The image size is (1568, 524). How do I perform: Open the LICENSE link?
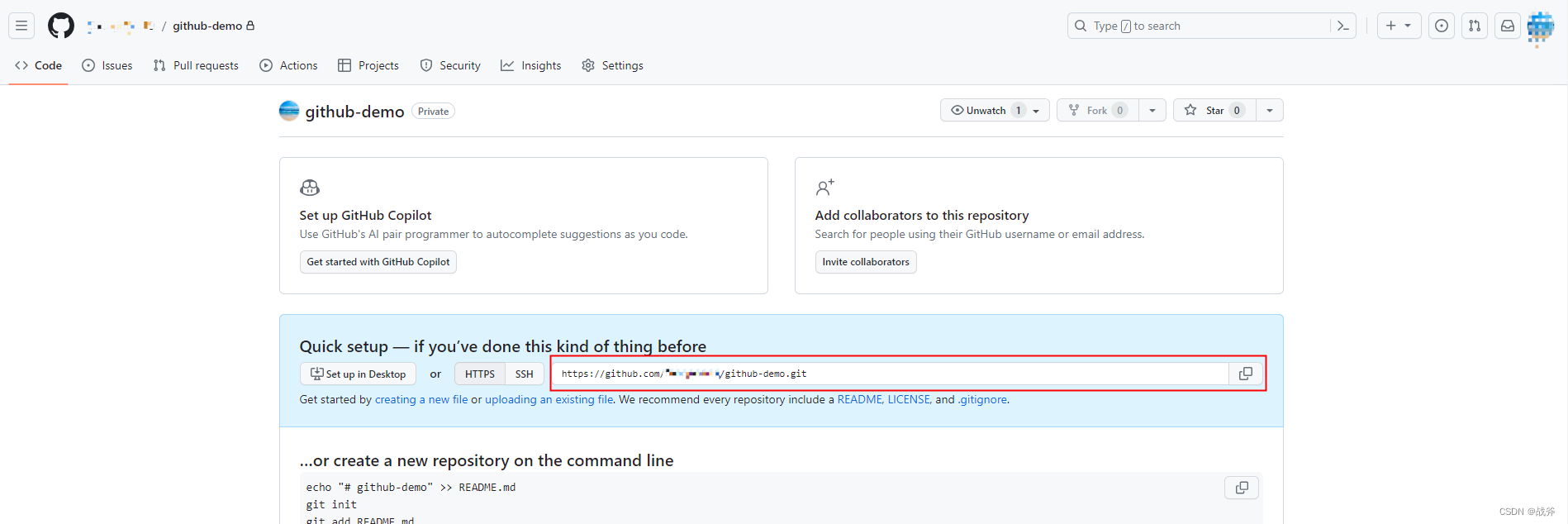point(909,400)
